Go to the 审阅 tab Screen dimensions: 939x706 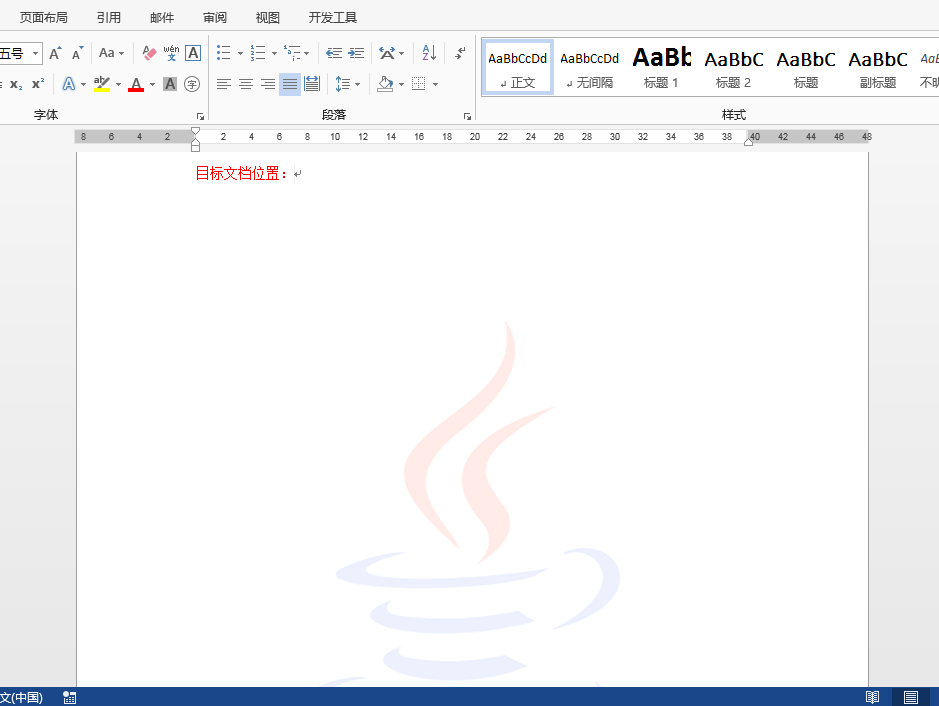pos(214,18)
